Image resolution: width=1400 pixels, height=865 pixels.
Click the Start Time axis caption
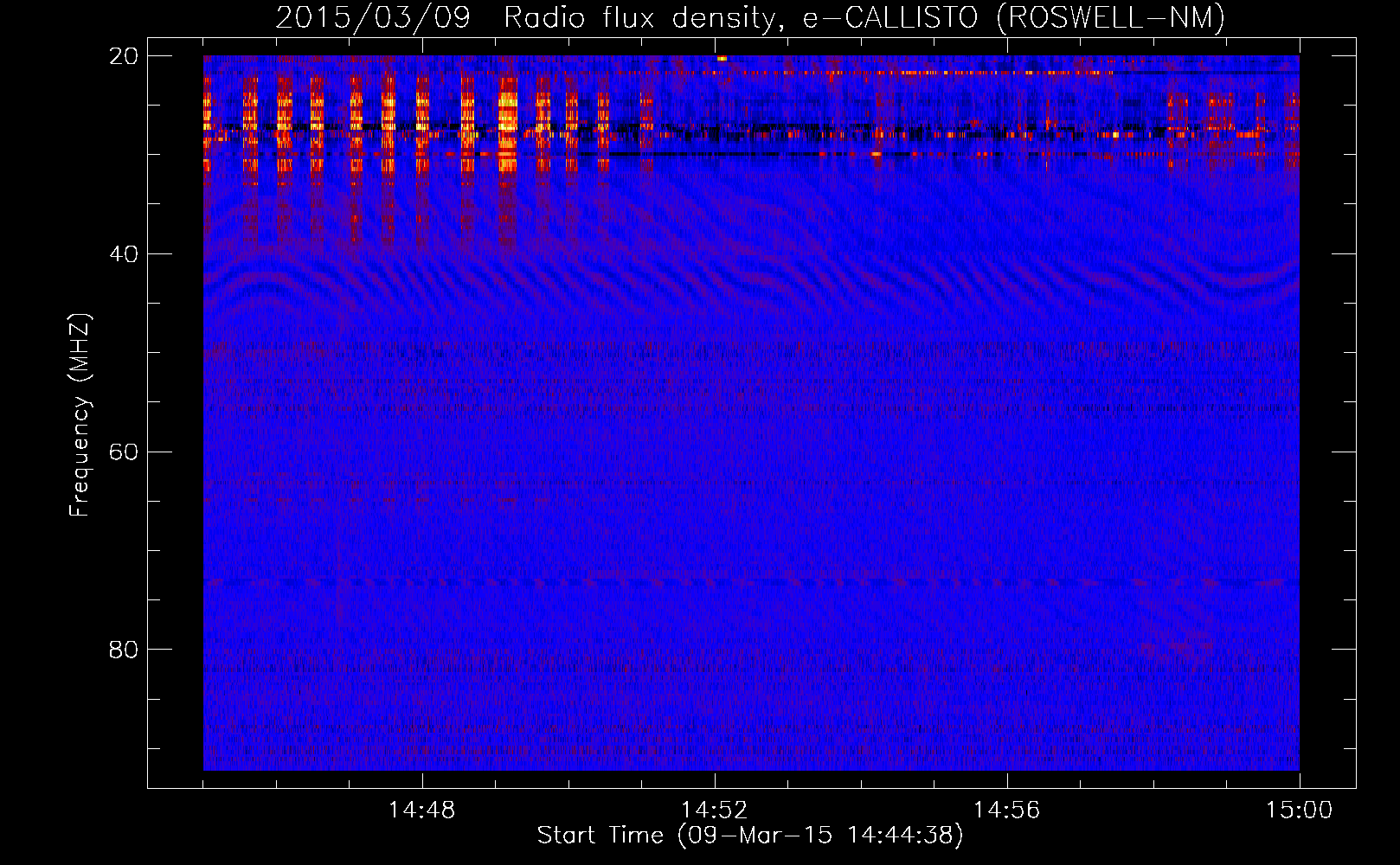point(750,836)
